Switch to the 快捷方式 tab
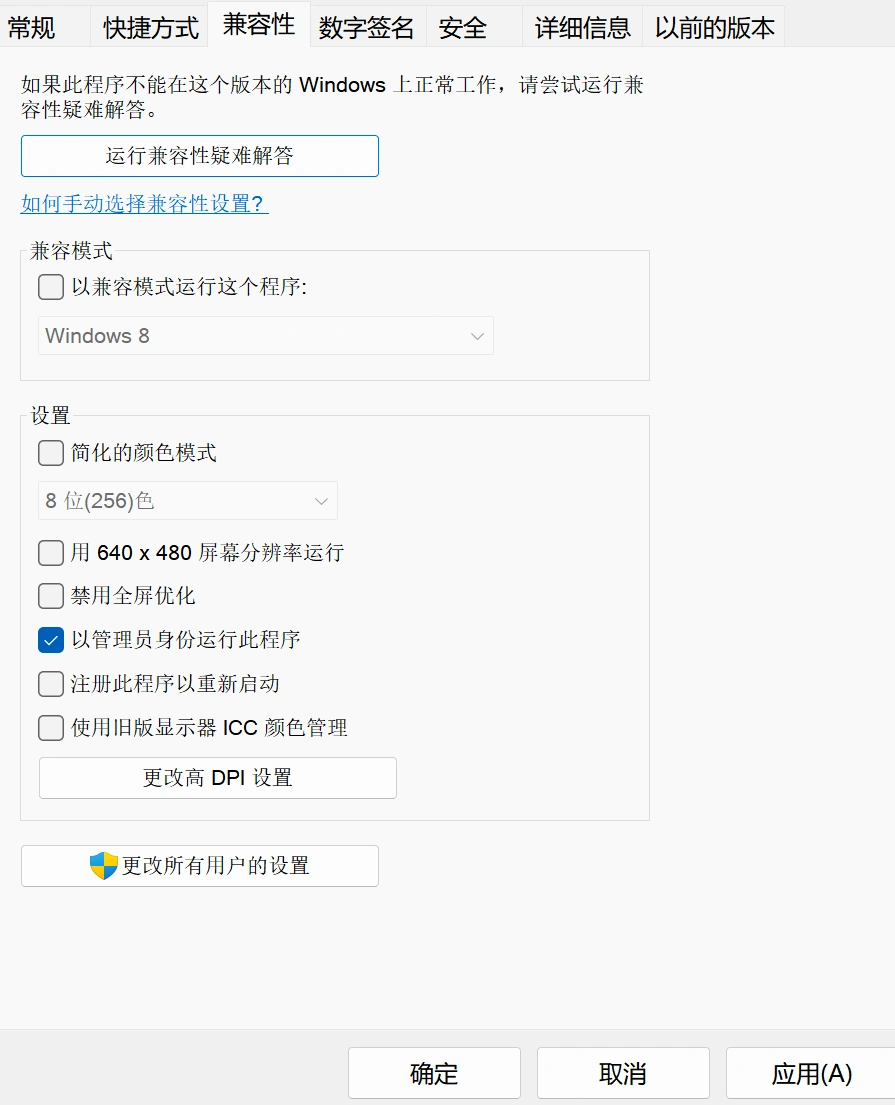Image resolution: width=895 pixels, height=1105 pixels. [x=148, y=28]
